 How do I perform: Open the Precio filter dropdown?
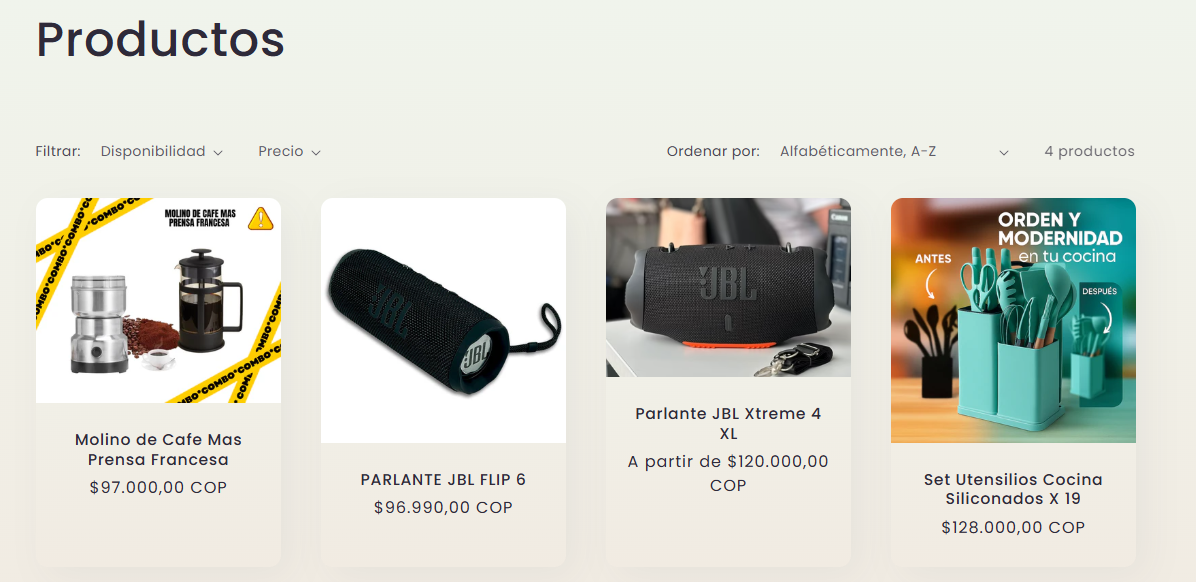coord(289,152)
